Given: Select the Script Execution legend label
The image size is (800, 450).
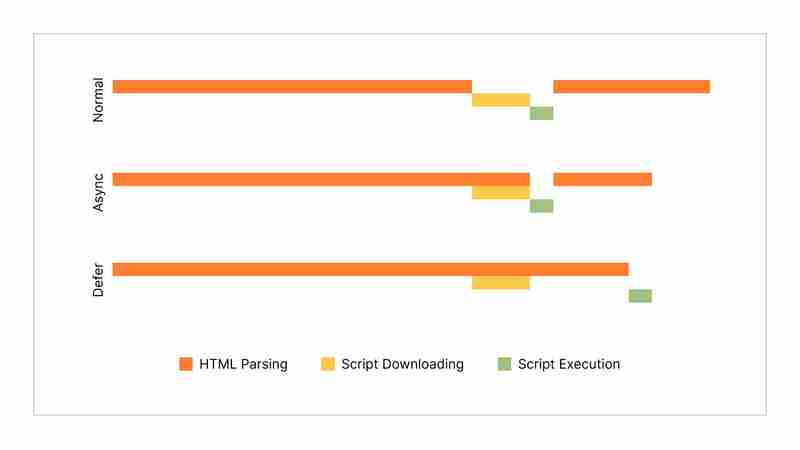Looking at the screenshot, I should pyautogui.click(x=569, y=364).
